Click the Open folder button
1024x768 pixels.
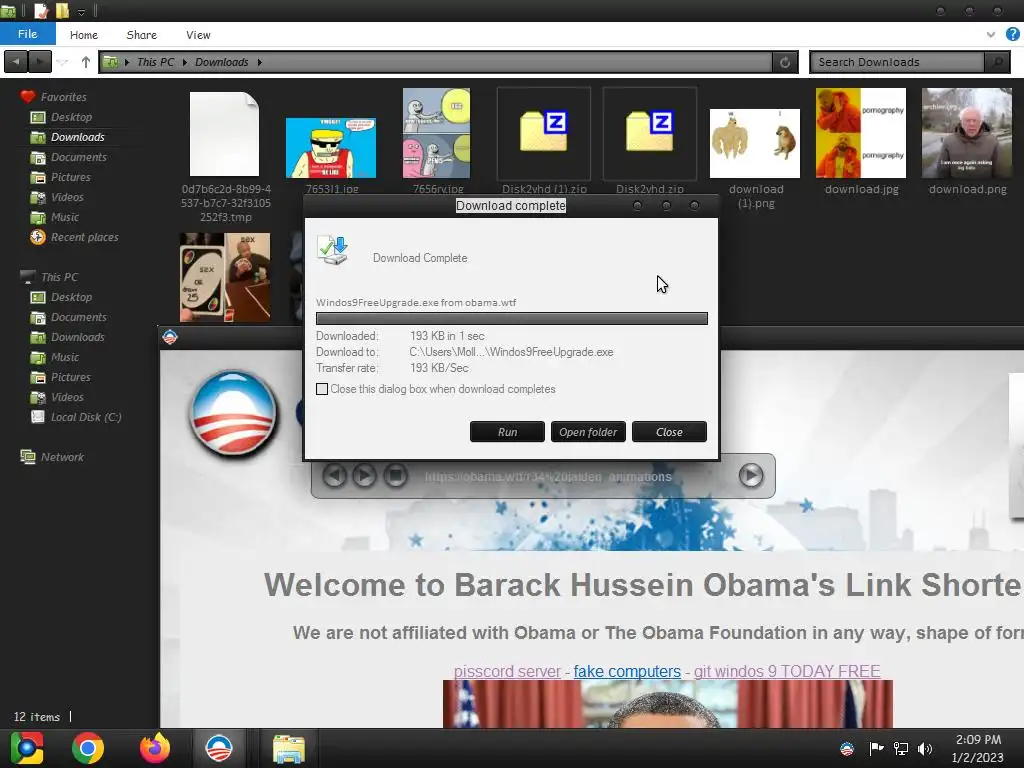[588, 432]
